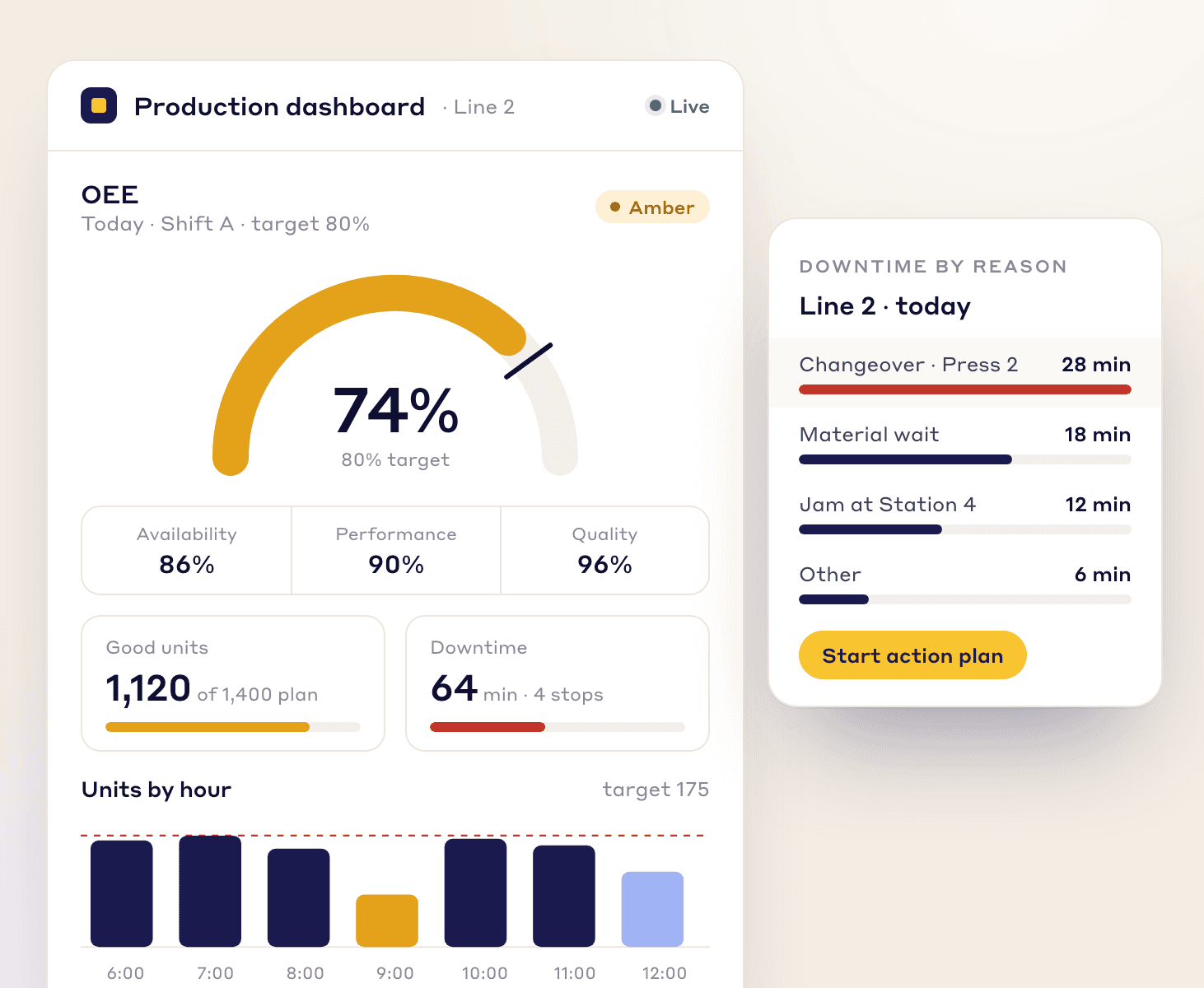Click the Live status label
This screenshot has height=988, width=1204.
pos(689,106)
